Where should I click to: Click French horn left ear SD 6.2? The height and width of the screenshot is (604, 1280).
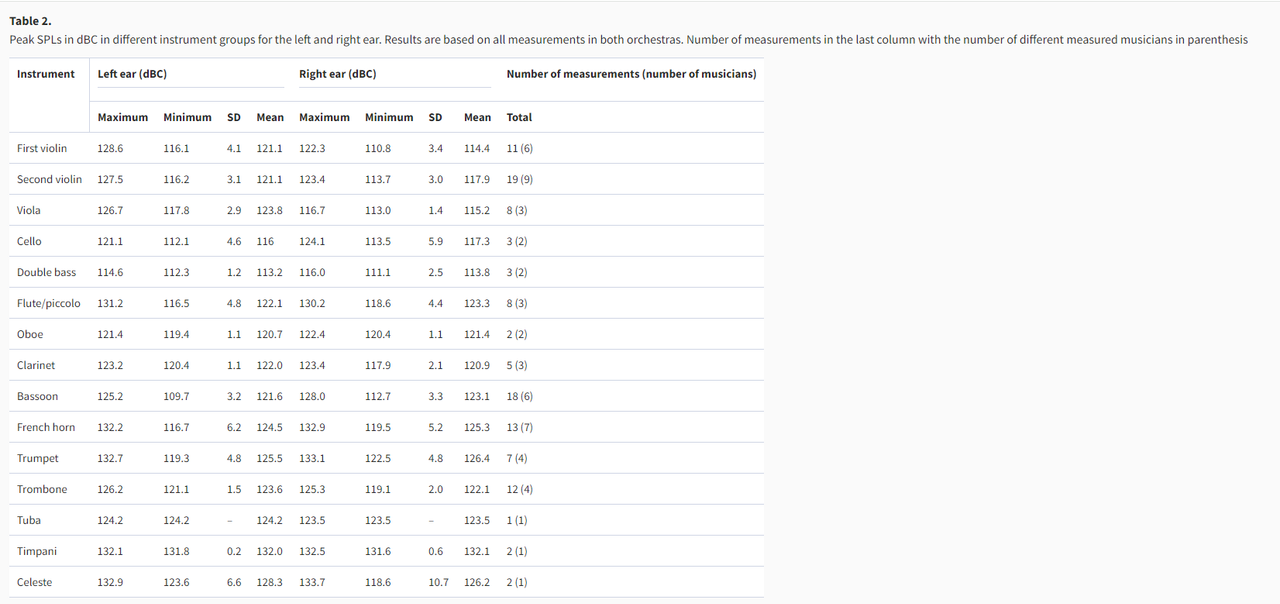click(x=234, y=427)
